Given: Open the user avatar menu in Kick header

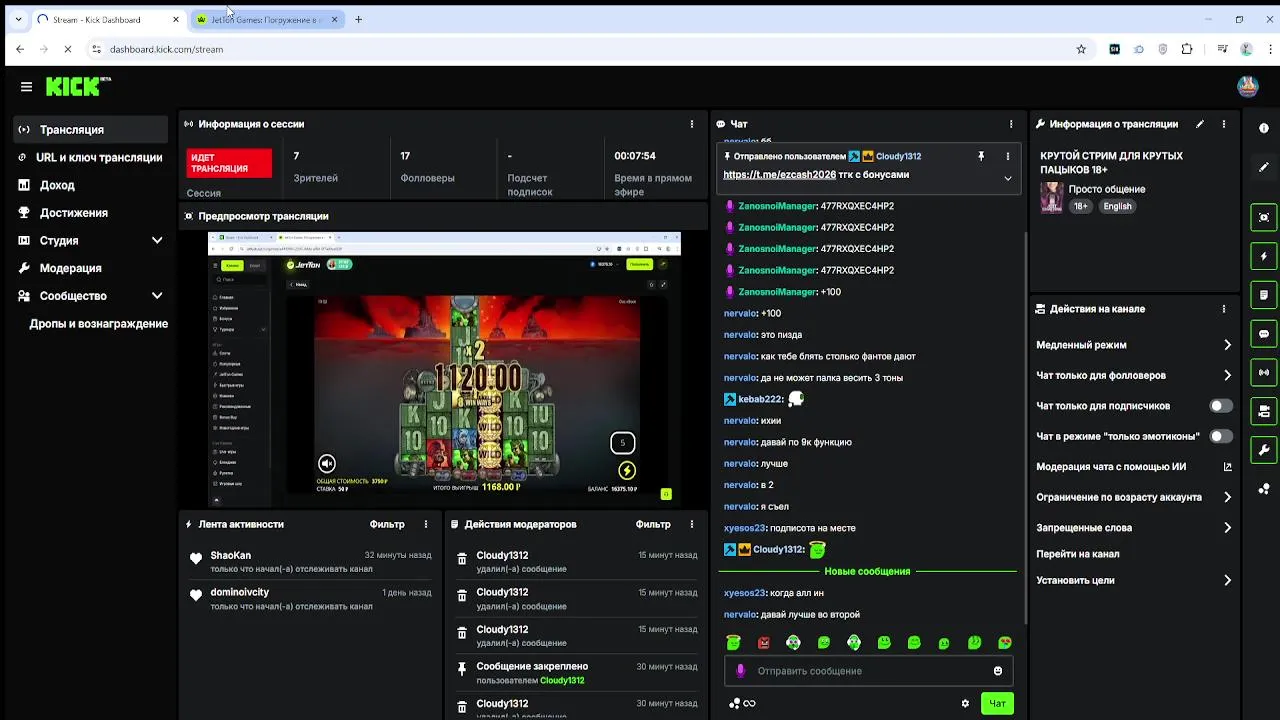Looking at the screenshot, I should (1247, 86).
